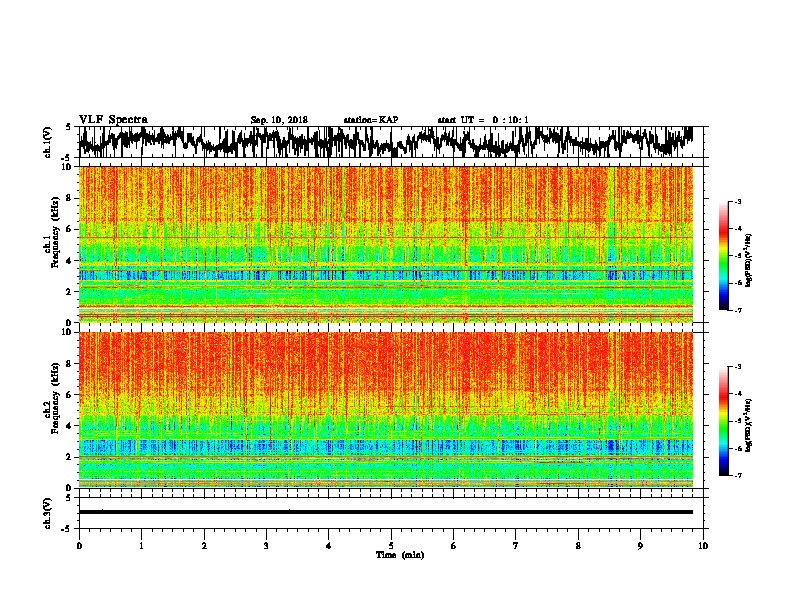Select the date text "Sep. 10, 2018"
This screenshot has width=792, height=612.
[279, 120]
